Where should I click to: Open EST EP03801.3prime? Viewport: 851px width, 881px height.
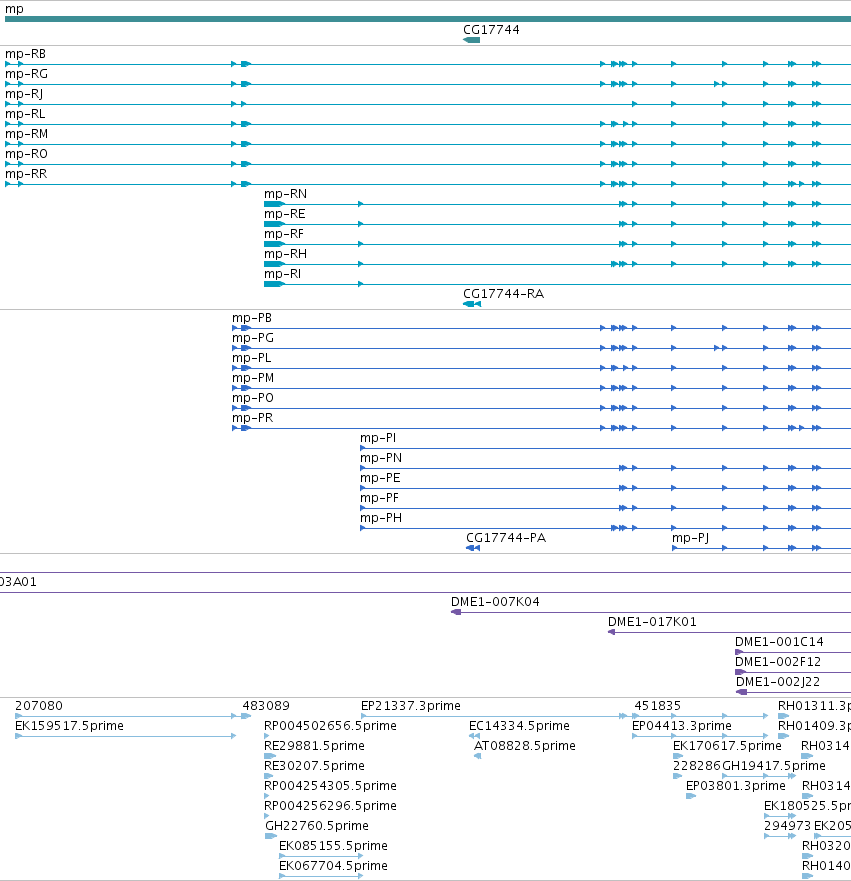coord(736,786)
